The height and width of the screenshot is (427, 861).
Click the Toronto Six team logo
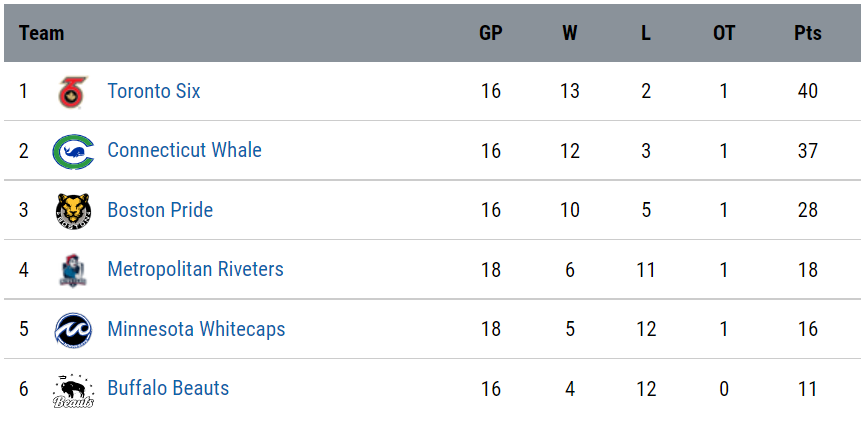coord(73,92)
